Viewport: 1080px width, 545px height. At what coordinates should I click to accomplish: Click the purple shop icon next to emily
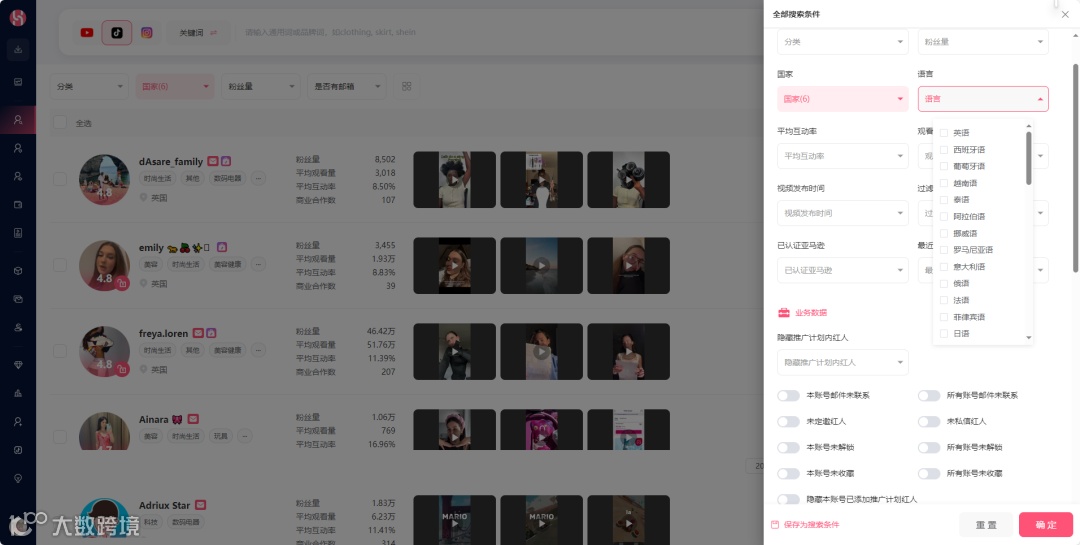(x=222, y=247)
